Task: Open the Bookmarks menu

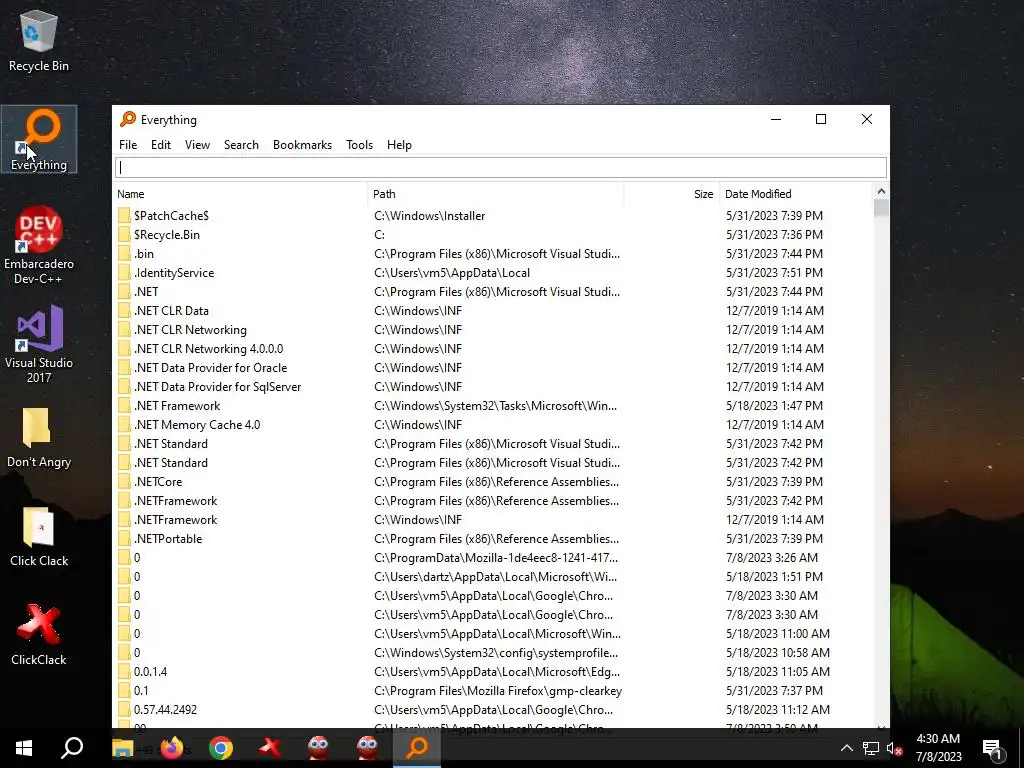Action: [302, 145]
